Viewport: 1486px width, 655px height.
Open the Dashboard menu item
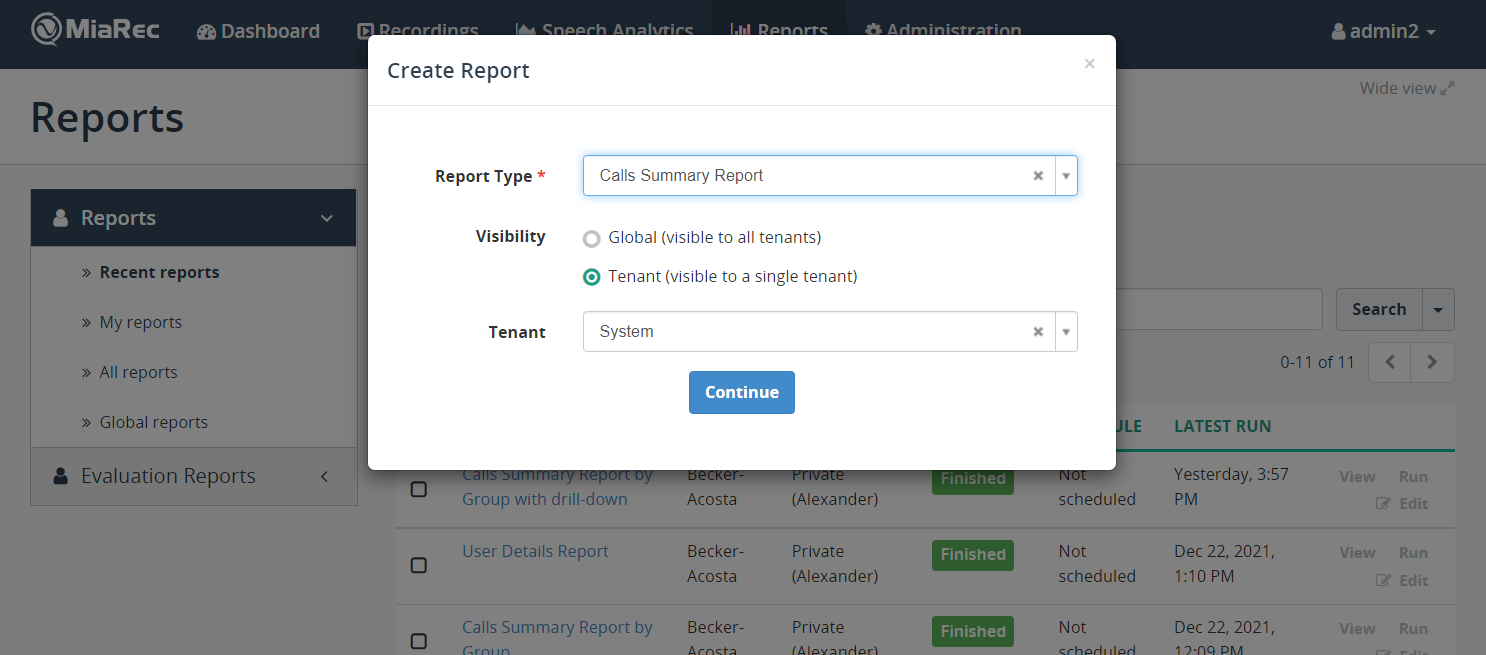(x=258, y=31)
